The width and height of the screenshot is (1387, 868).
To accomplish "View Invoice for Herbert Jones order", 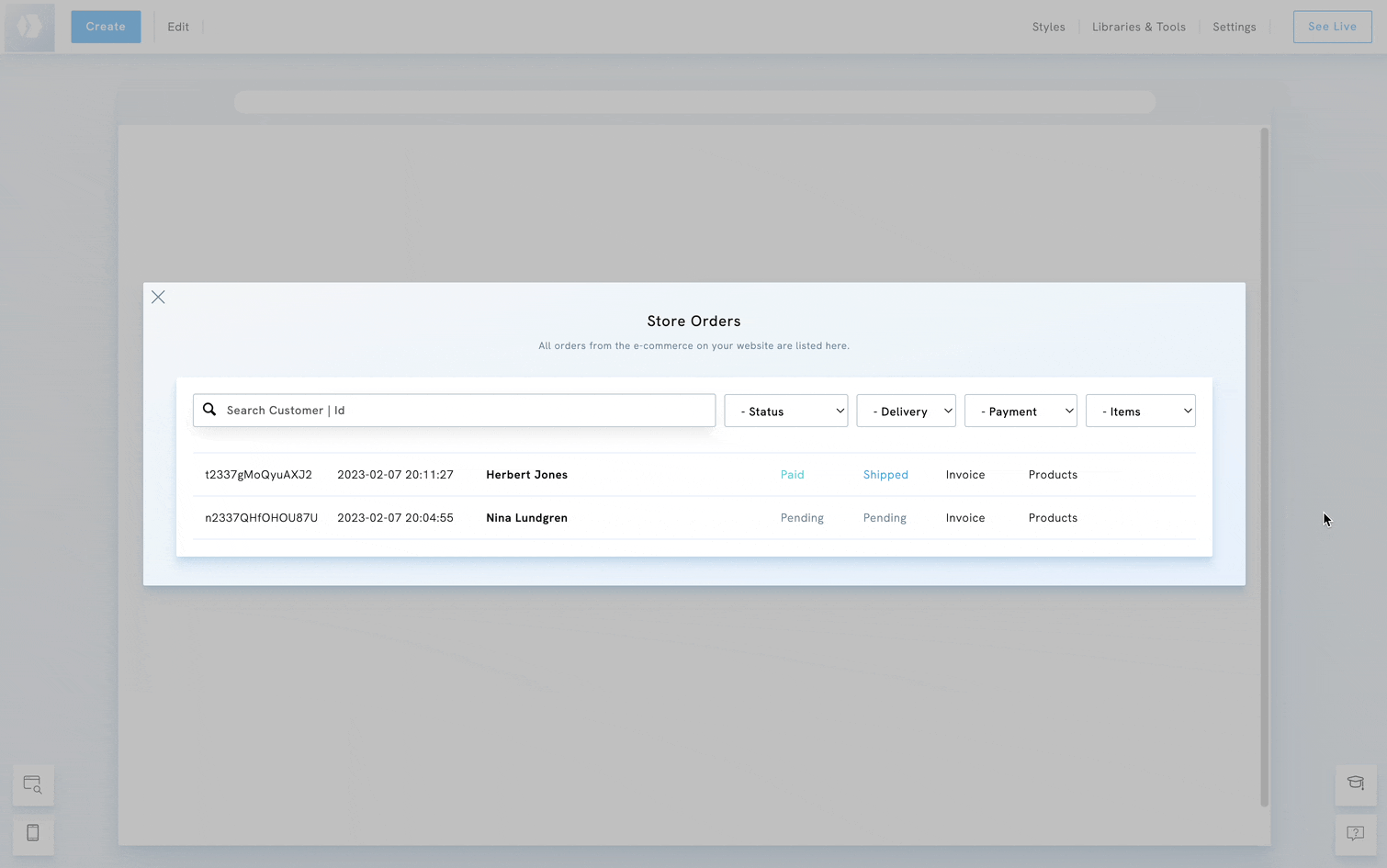I will point(964,475).
